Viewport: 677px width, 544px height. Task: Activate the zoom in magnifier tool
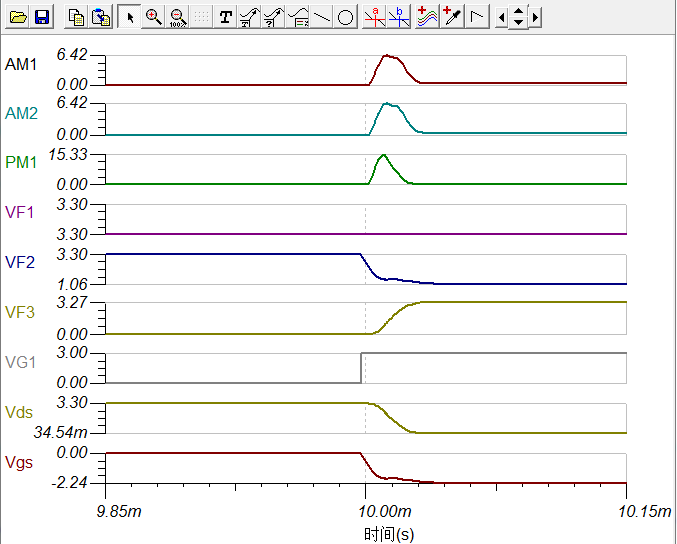pyautogui.click(x=153, y=17)
